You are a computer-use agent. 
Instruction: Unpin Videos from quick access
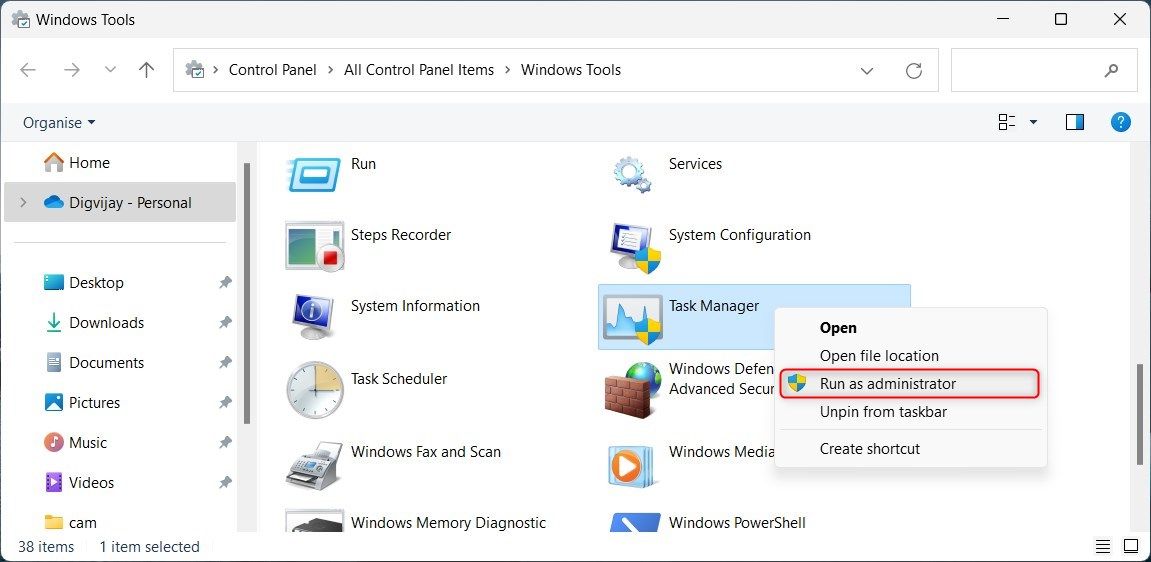tap(226, 482)
